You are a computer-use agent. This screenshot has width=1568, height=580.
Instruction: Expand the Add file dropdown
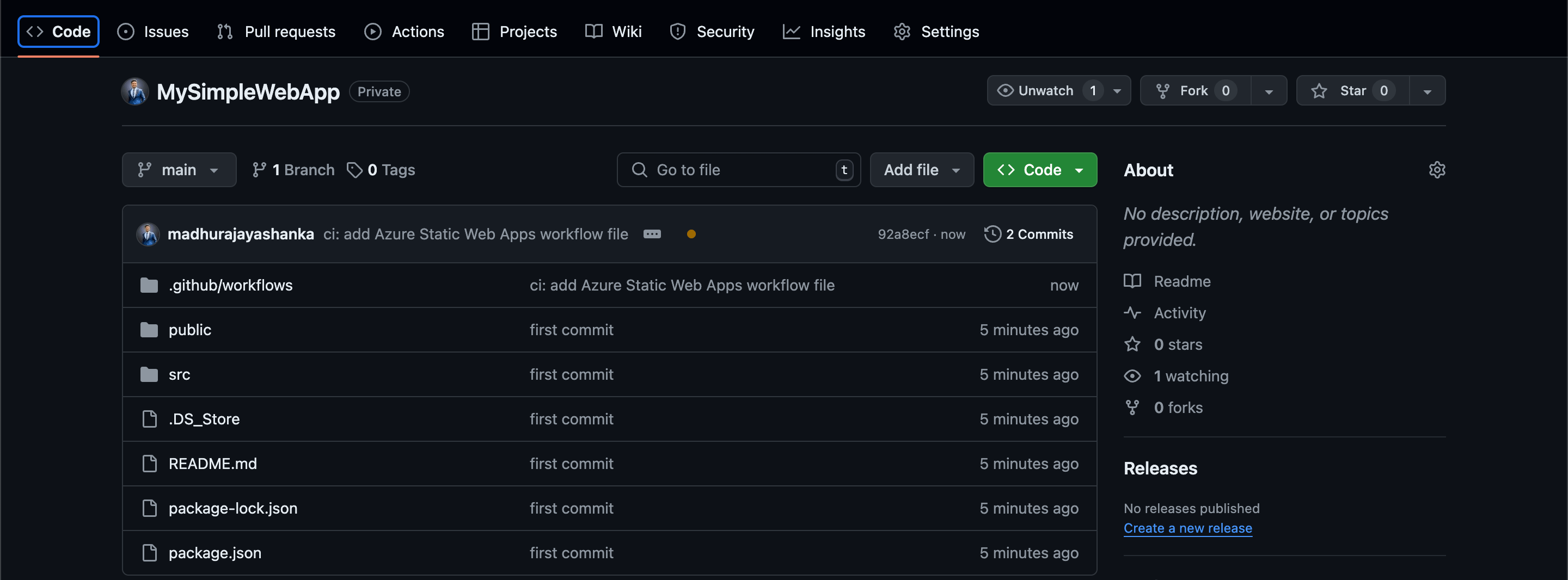point(921,170)
